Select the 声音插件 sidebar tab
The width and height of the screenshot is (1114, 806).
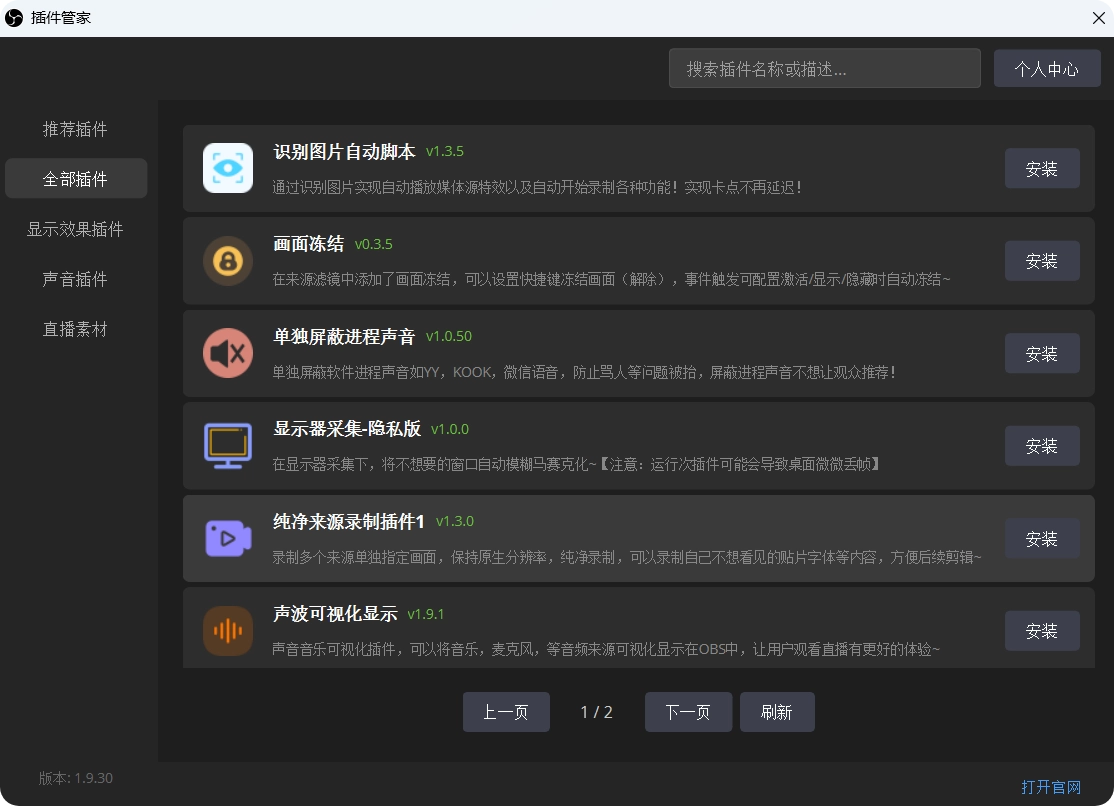coord(75,278)
